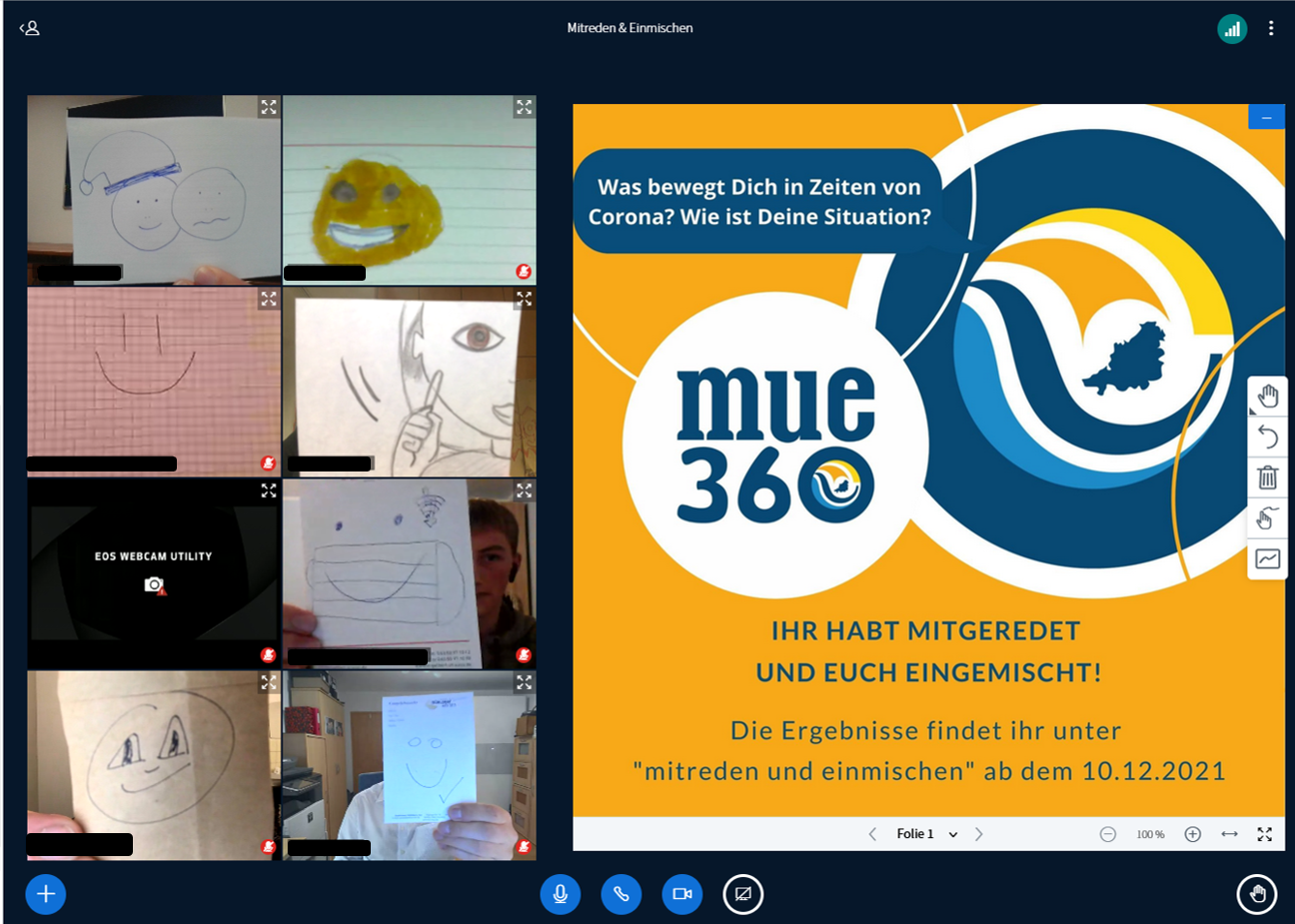Screen dimensions: 1295x924
Task: Fullscreen the EOS Webcam Utility tile
Action: tap(269, 490)
